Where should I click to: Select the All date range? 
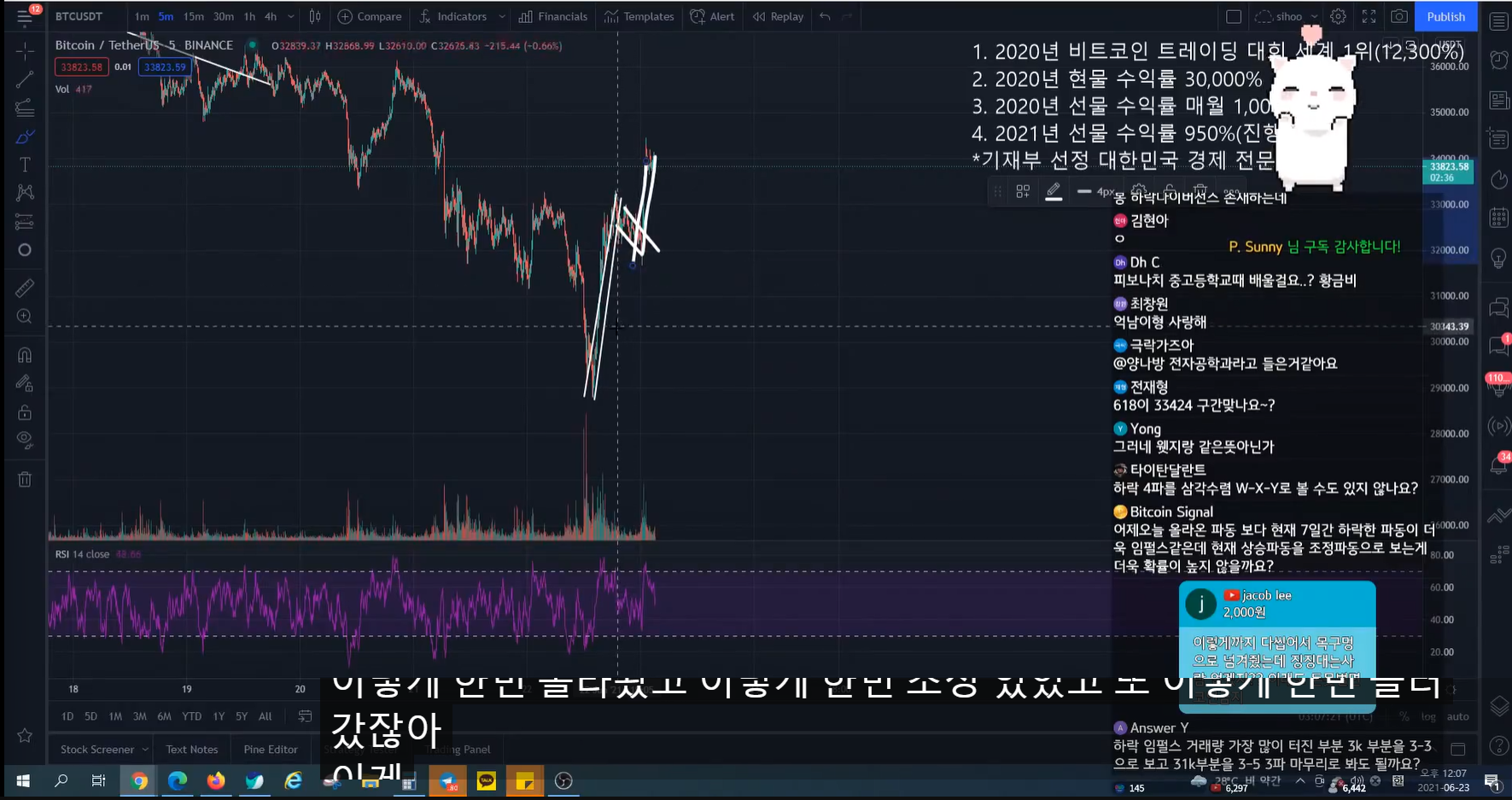tap(266, 716)
